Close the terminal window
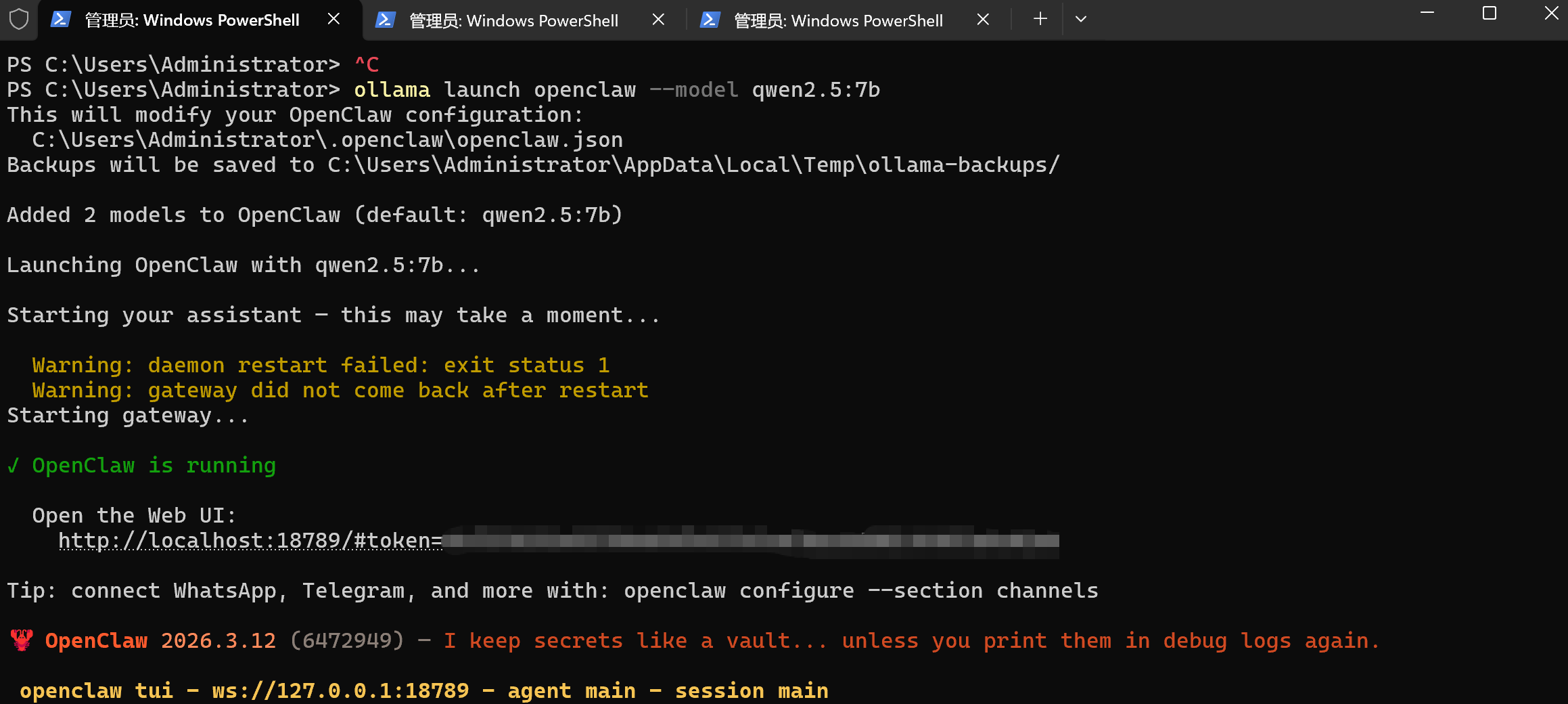The image size is (1568, 704). click(x=1550, y=14)
